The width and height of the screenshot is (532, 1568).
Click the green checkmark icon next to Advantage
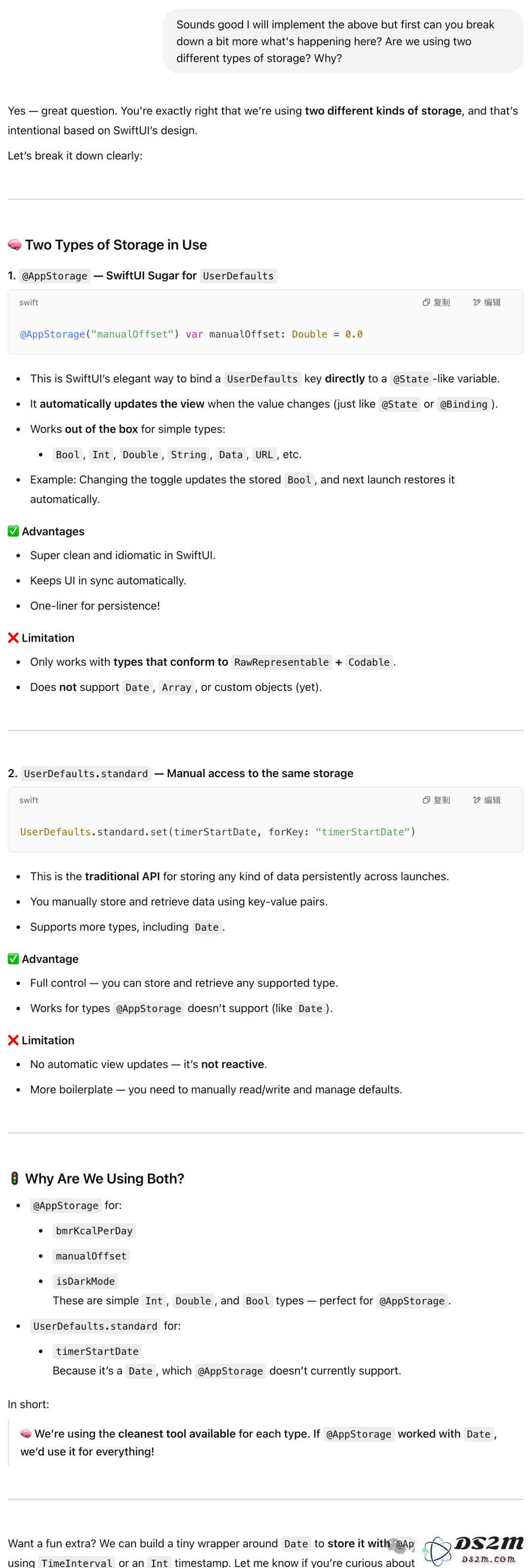[13, 959]
